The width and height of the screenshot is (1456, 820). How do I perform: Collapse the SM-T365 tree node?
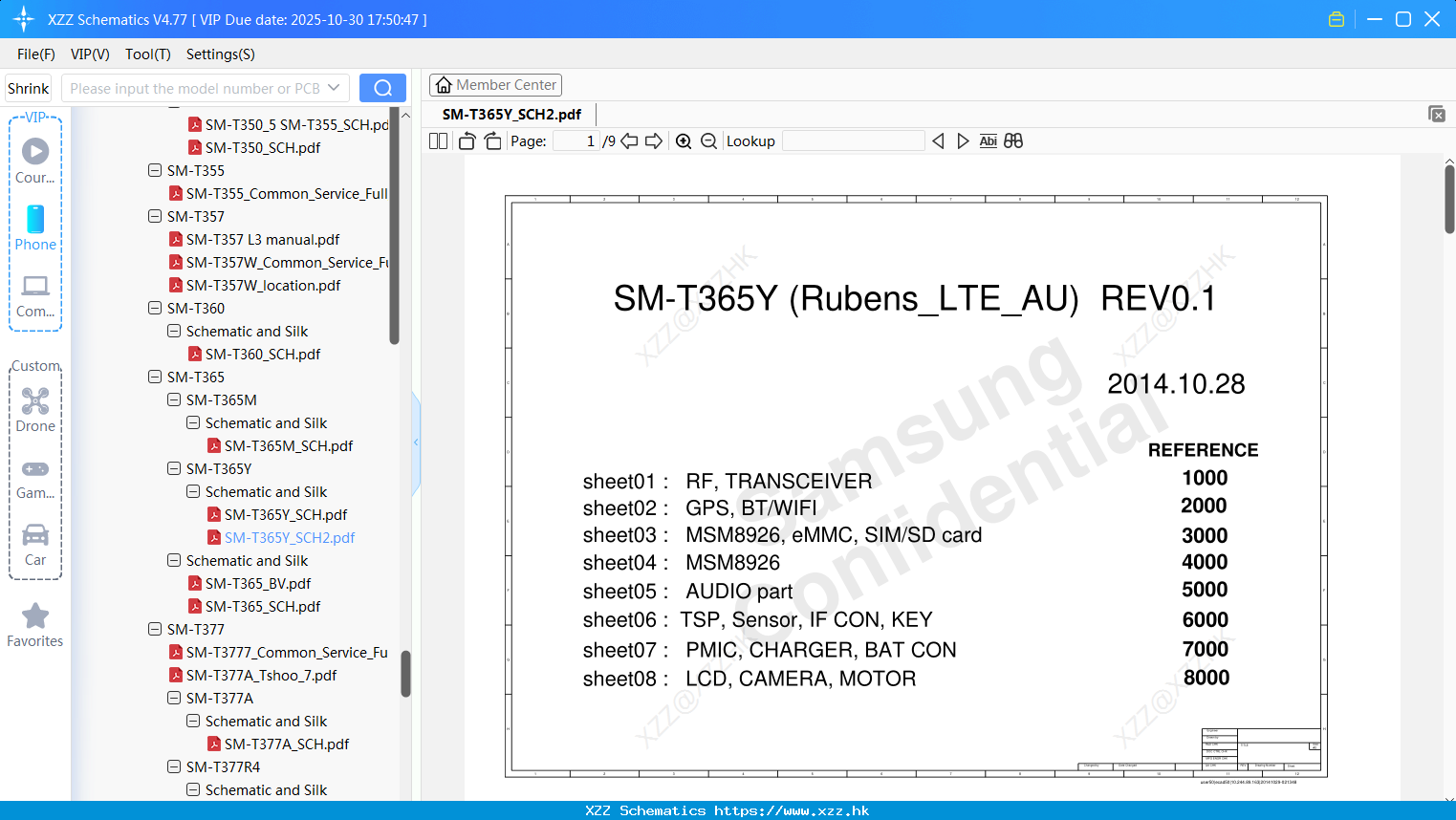[155, 377]
